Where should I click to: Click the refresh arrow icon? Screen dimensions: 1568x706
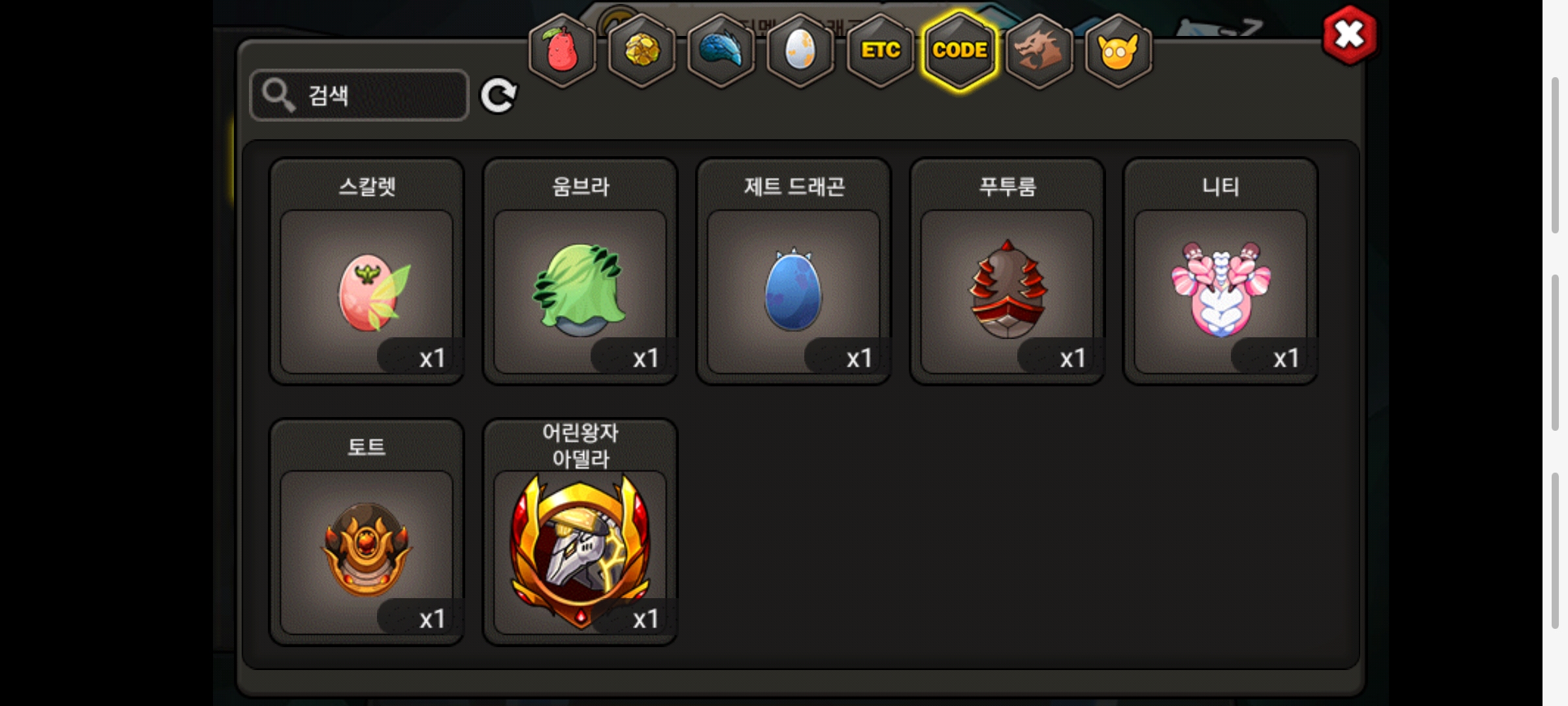(x=498, y=96)
